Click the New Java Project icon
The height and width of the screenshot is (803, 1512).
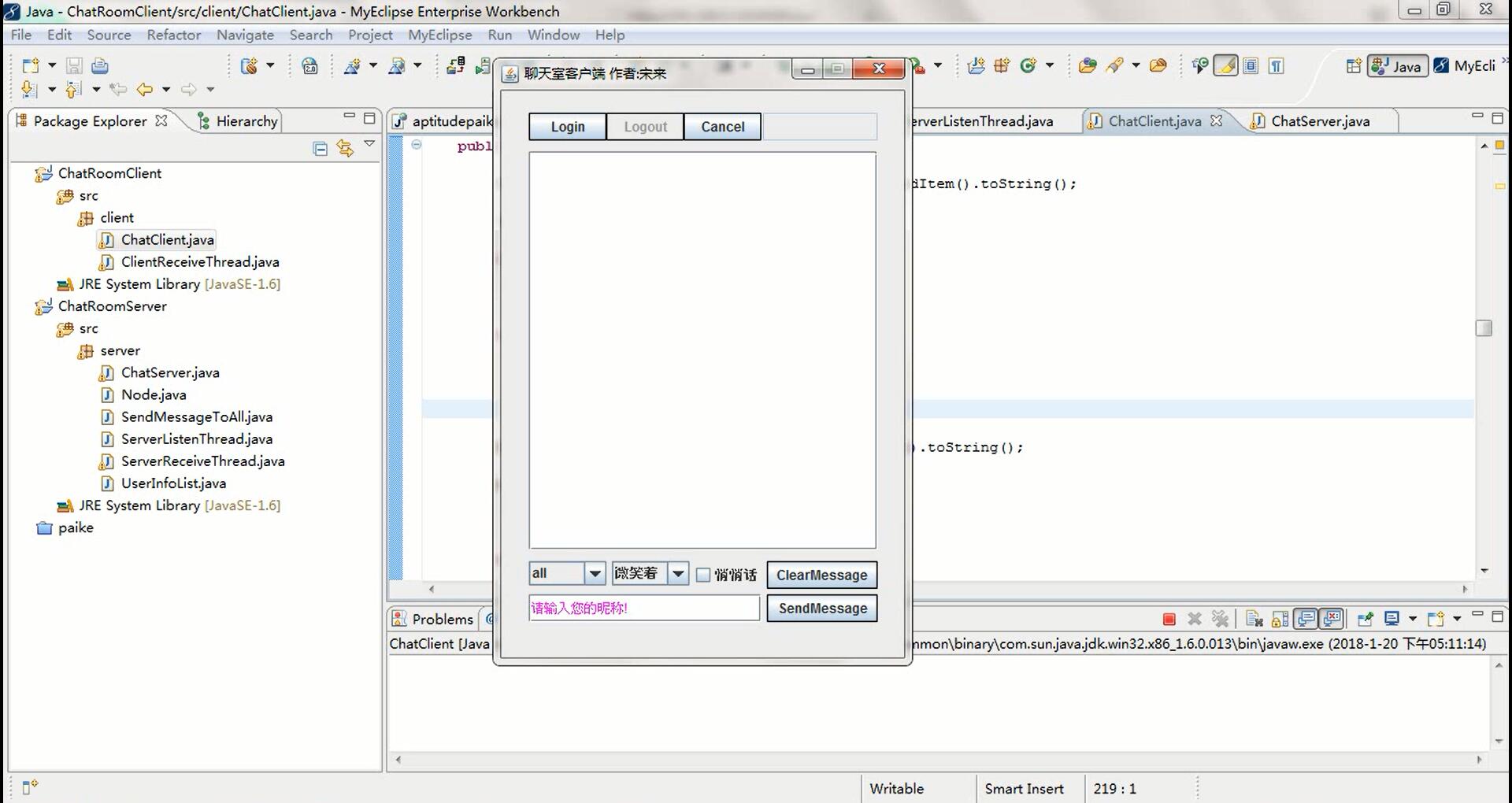point(976,66)
